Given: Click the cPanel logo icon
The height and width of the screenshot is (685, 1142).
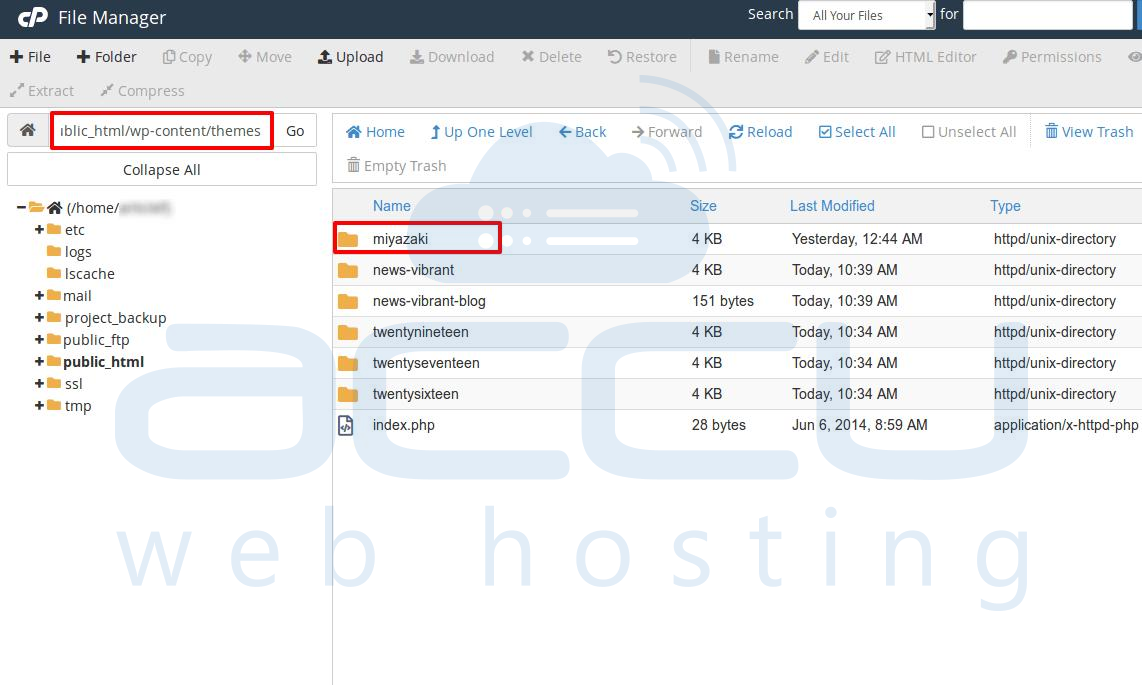Looking at the screenshot, I should click(33, 17).
